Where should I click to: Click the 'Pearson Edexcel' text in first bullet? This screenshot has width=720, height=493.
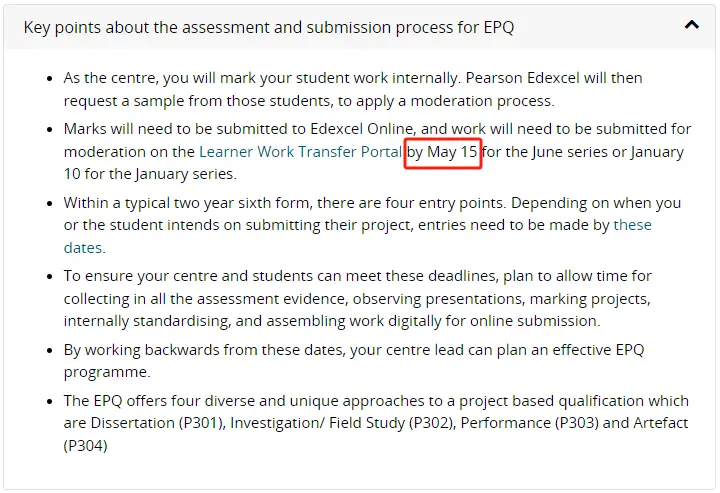pos(523,78)
